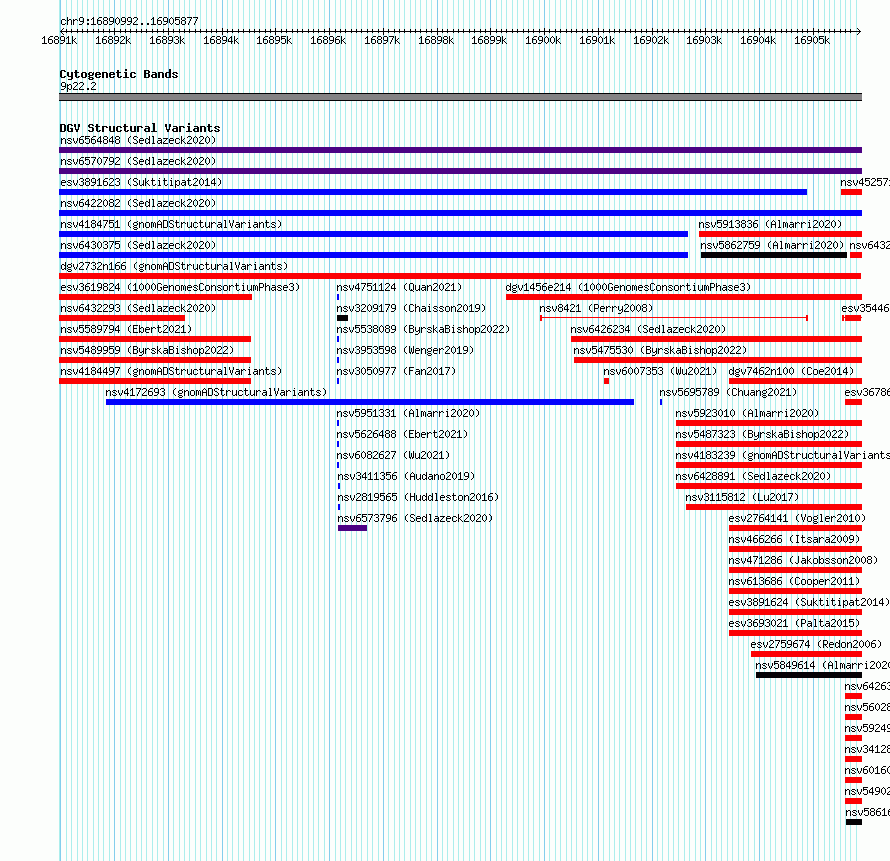Select nsv613686 (Cooper2011) label
The image size is (890, 861).
coord(795,581)
